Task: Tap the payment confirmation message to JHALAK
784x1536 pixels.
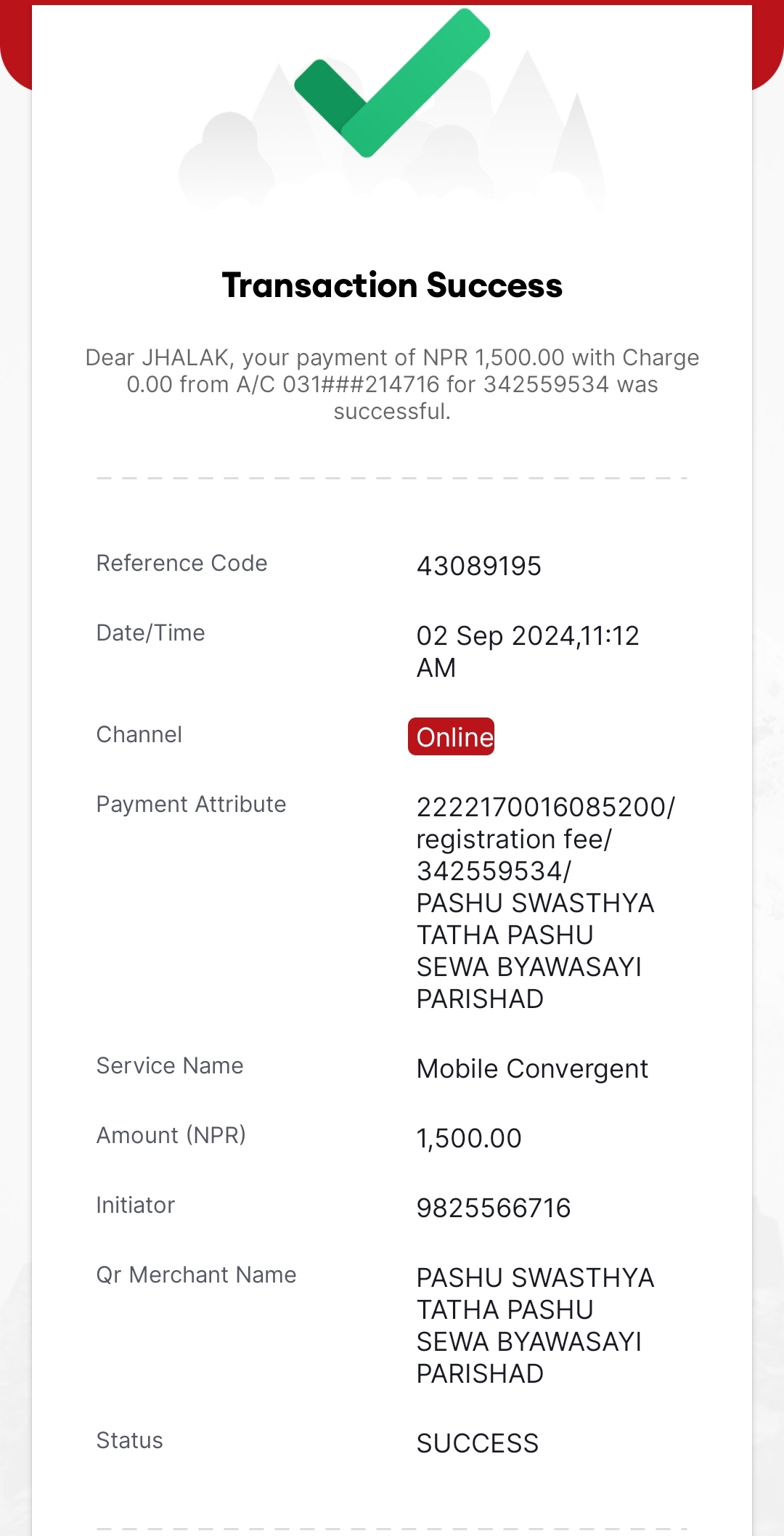Action: [392, 384]
